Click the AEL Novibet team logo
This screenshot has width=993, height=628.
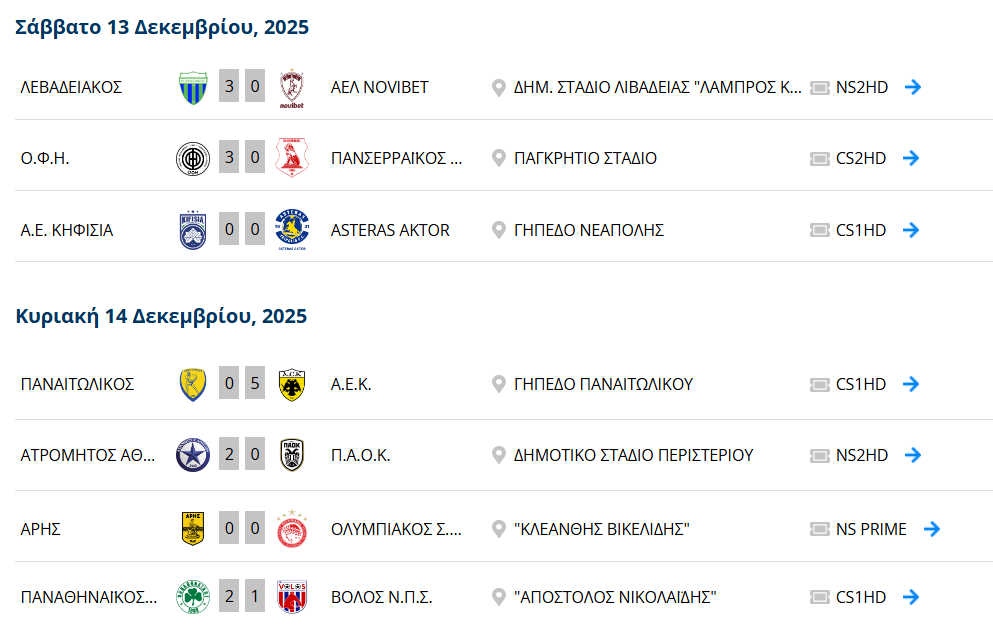coord(291,87)
